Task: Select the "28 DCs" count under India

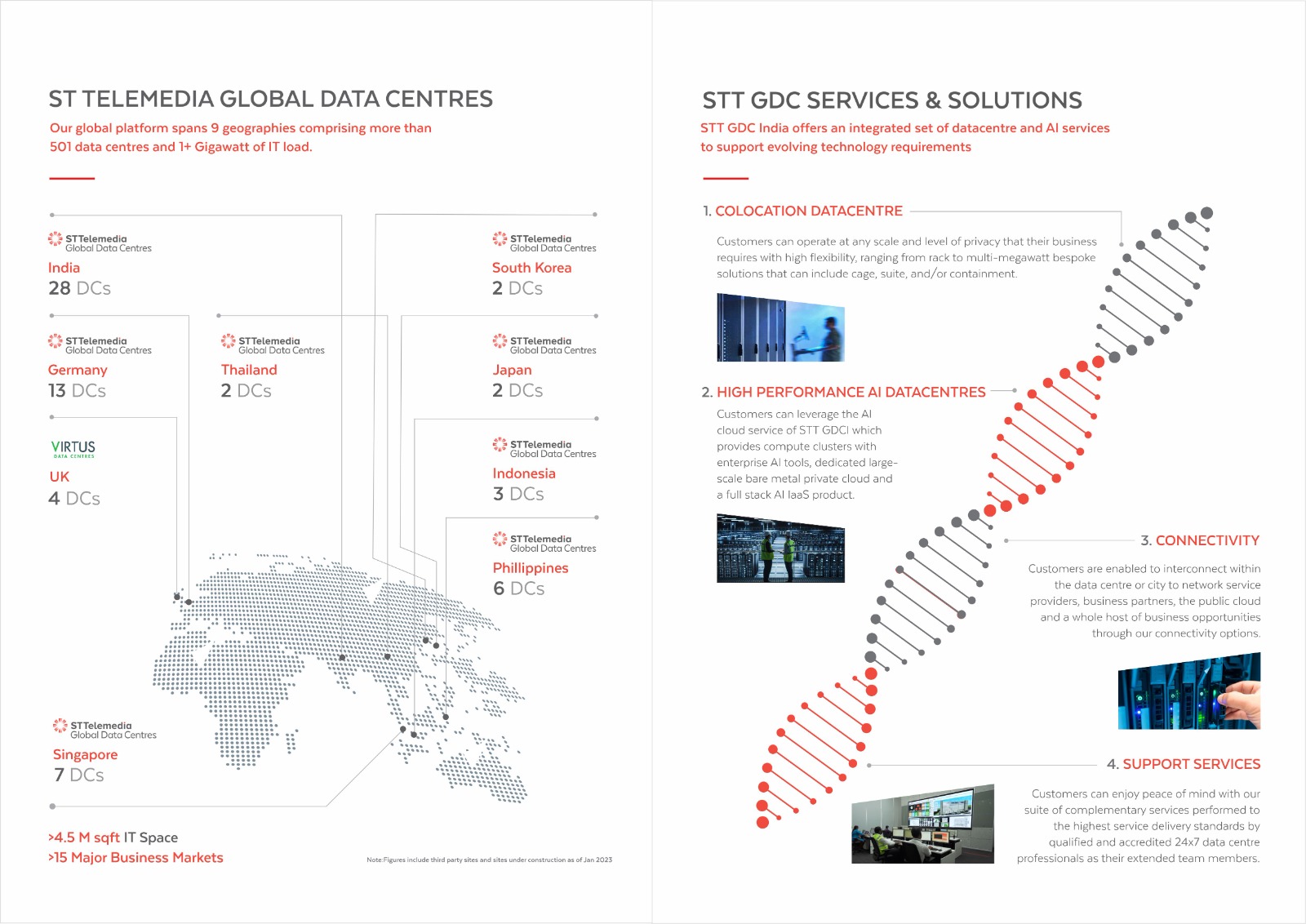Action: 79,288
